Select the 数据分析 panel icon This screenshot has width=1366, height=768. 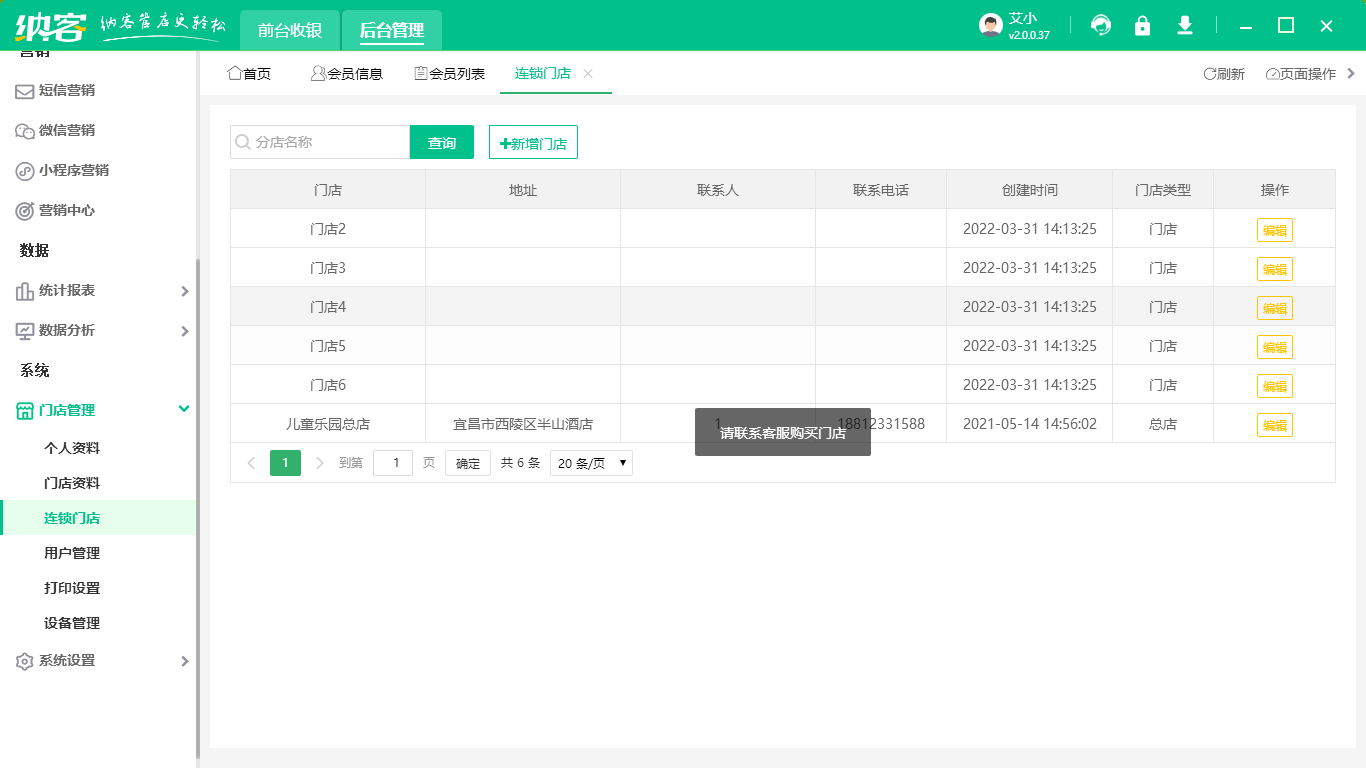23,330
